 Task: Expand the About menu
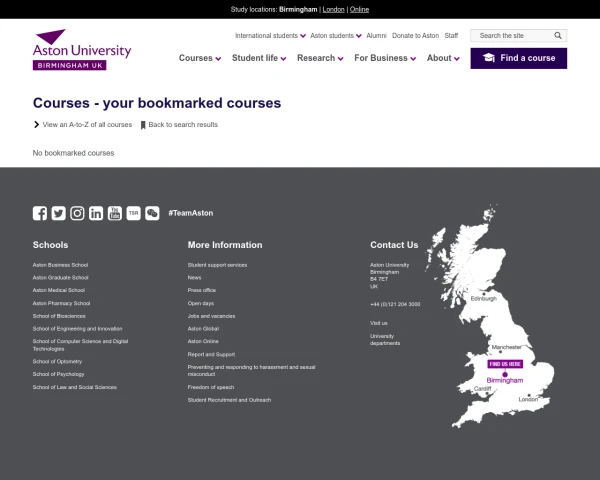(x=443, y=58)
